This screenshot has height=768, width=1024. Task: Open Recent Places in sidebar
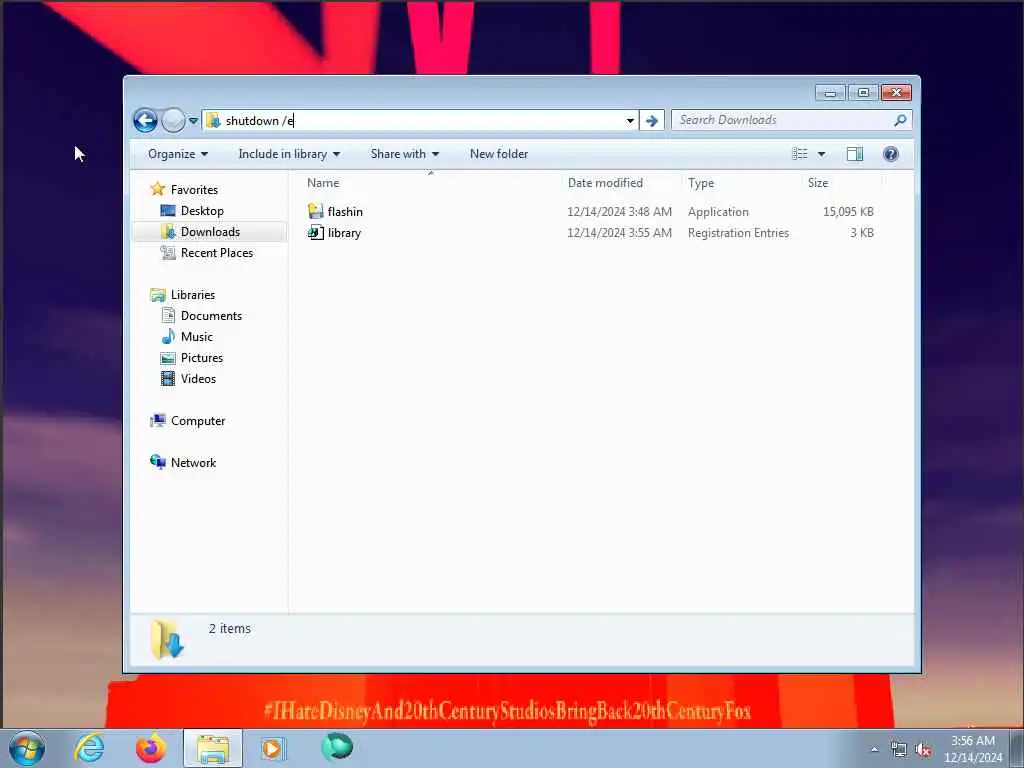tap(217, 253)
